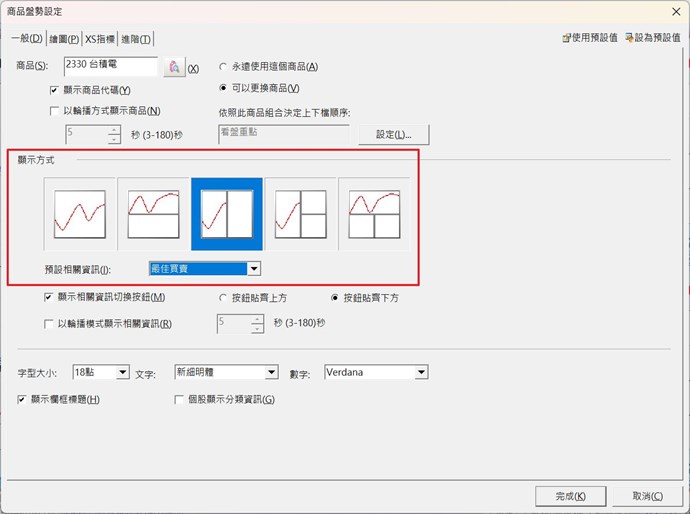Select the chart with right panel layout

pyautogui.click(x=227, y=214)
